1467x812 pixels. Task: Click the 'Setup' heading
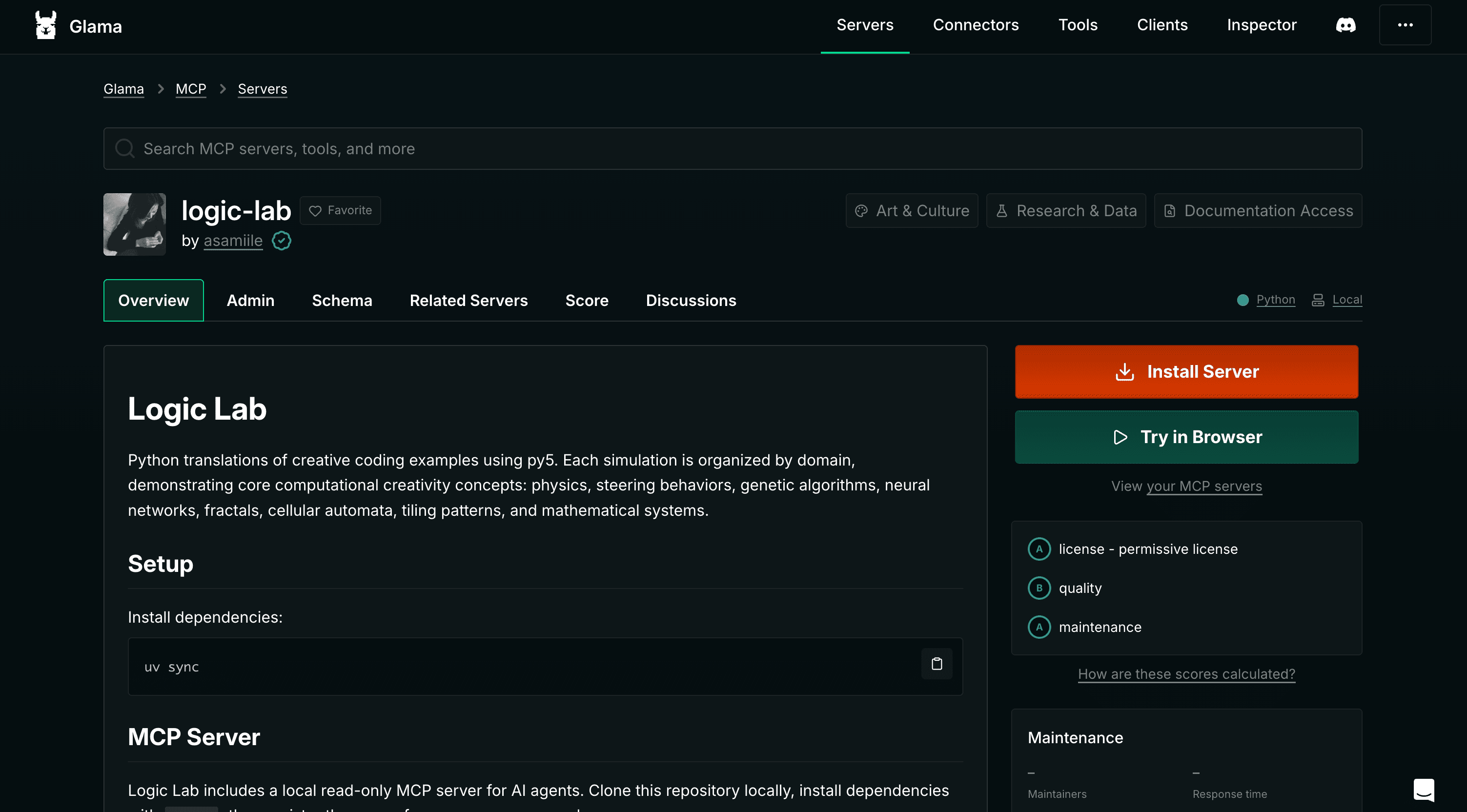tap(161, 564)
